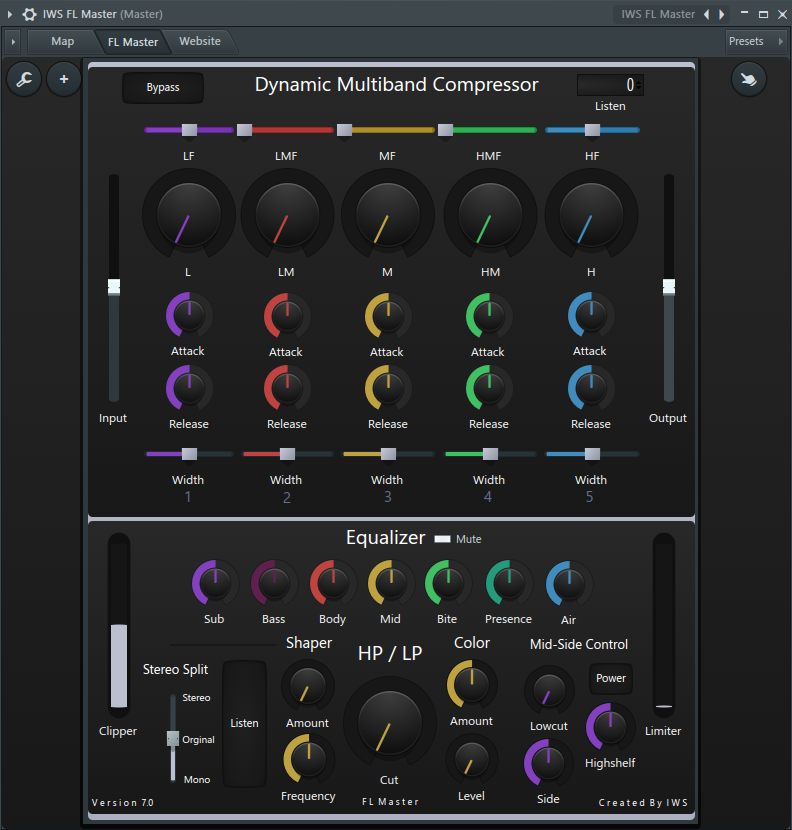Open the Presets dropdown
The height and width of the screenshot is (830, 792).
(755, 41)
